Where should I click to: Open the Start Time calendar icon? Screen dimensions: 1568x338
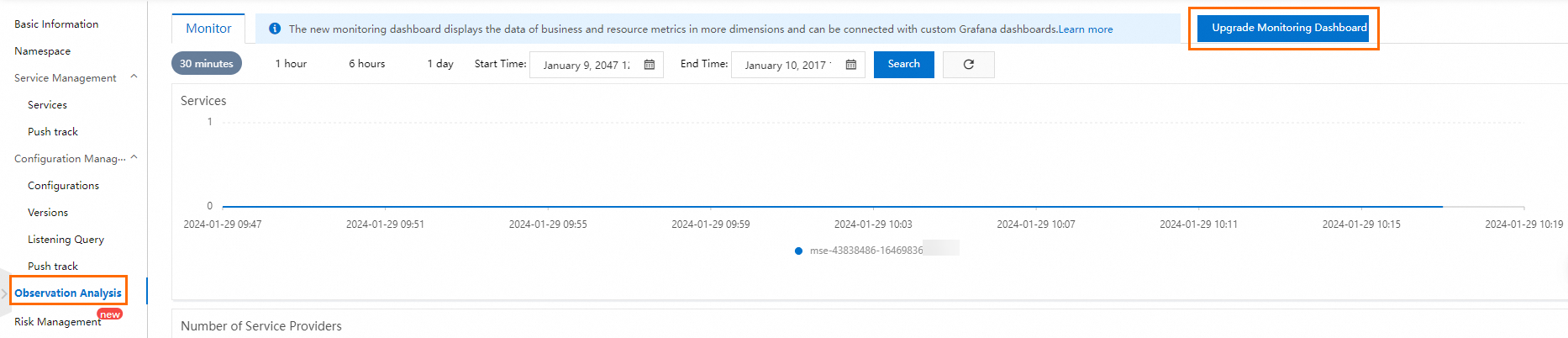[650, 65]
